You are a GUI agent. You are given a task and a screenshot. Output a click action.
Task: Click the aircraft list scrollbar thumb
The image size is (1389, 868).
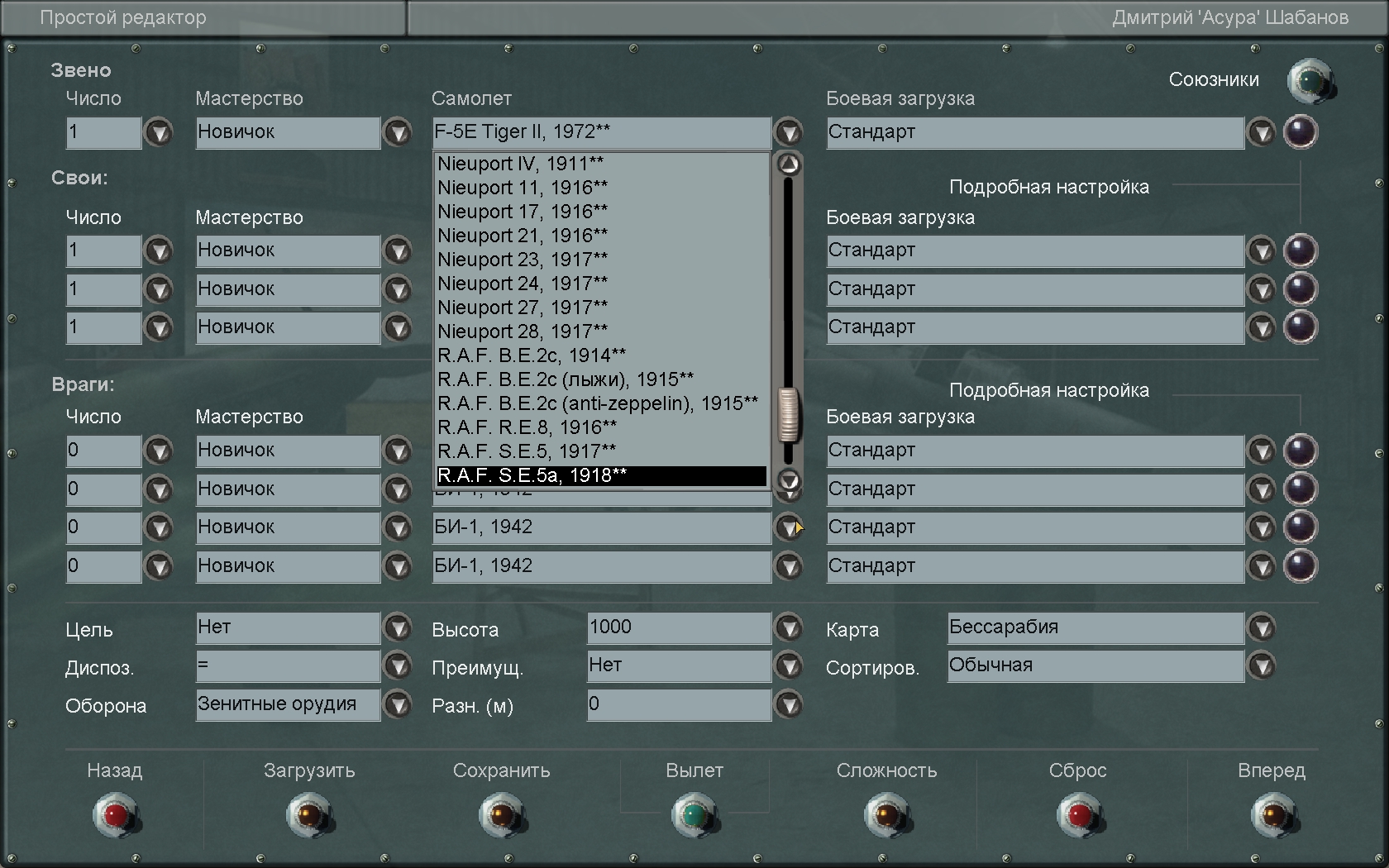[789, 415]
